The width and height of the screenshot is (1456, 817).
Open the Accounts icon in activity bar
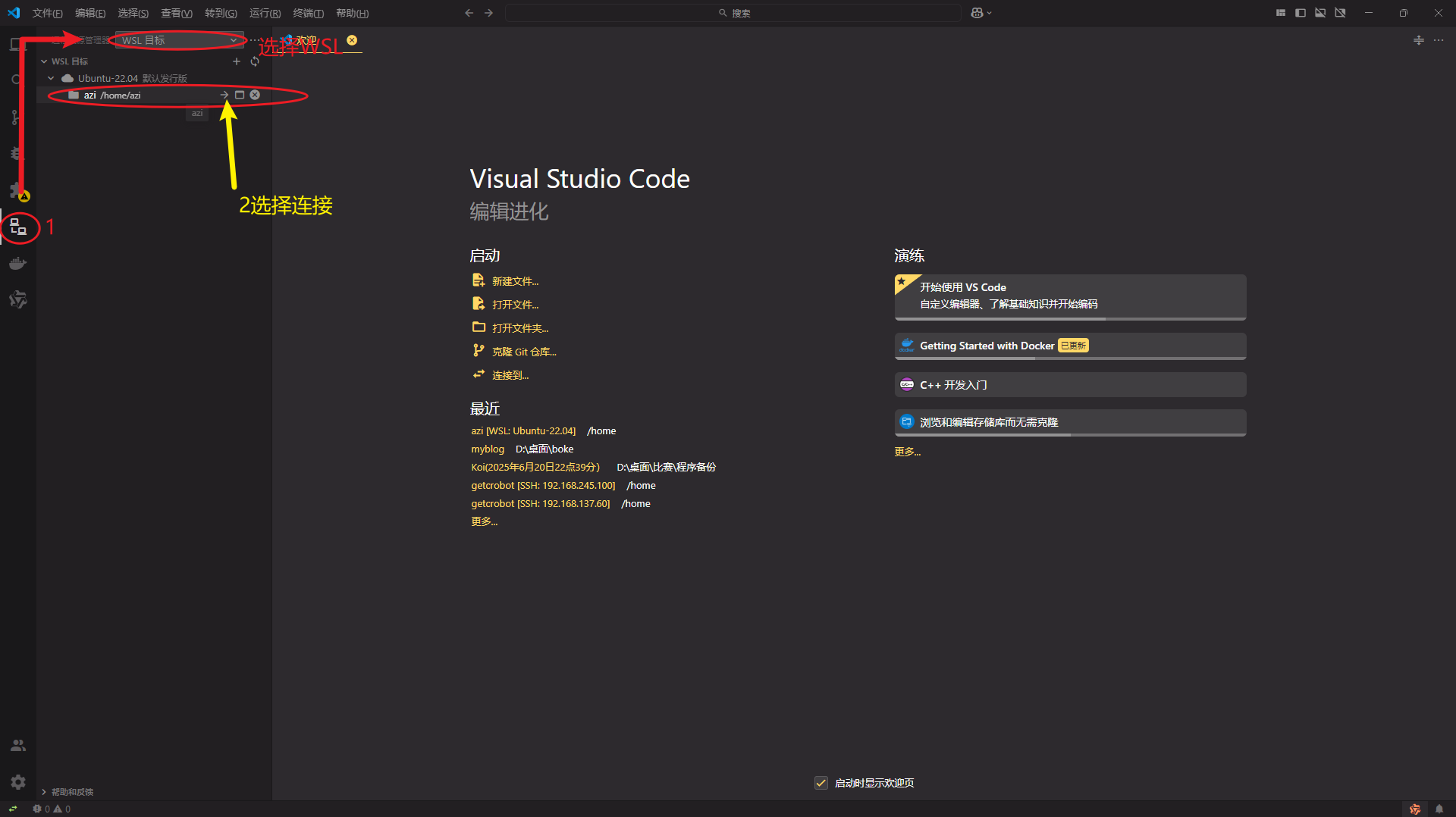pyautogui.click(x=18, y=746)
